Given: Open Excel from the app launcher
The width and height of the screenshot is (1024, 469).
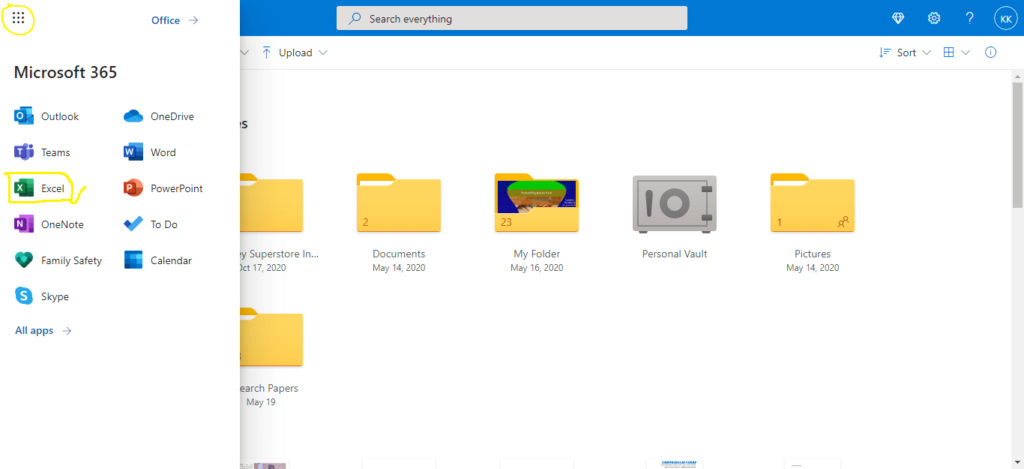Looking at the screenshot, I should [x=40, y=188].
